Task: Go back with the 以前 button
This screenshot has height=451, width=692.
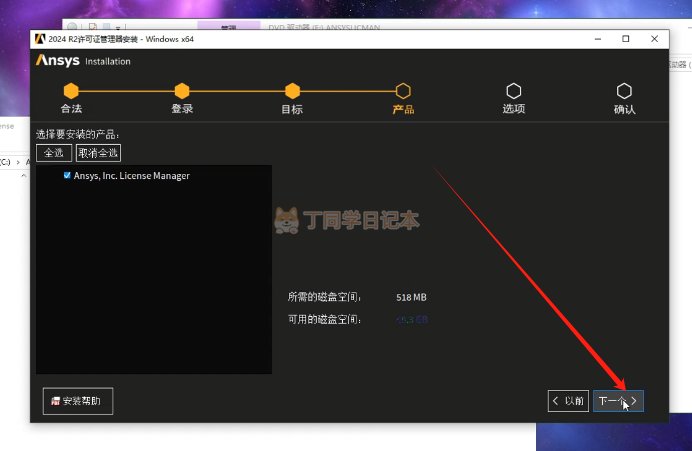Action: tap(567, 401)
